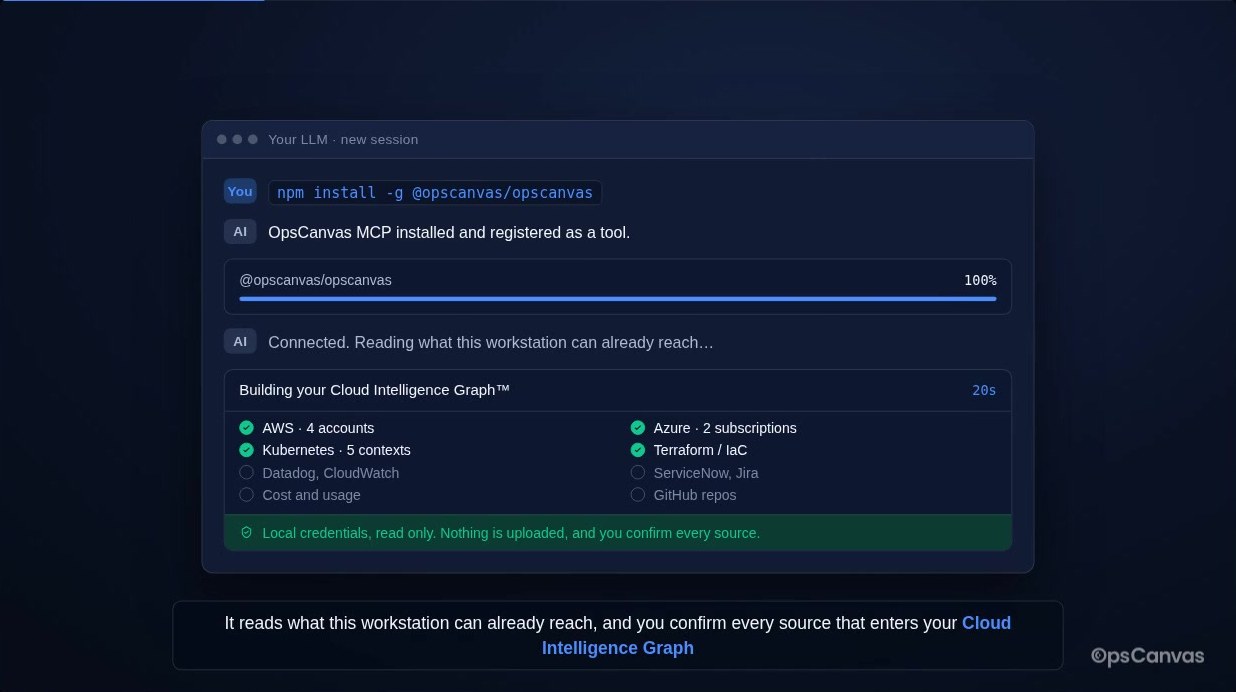This screenshot has height=692, width=1236.
Task: Click the Your LLM · new session window title
Action: coord(343,140)
